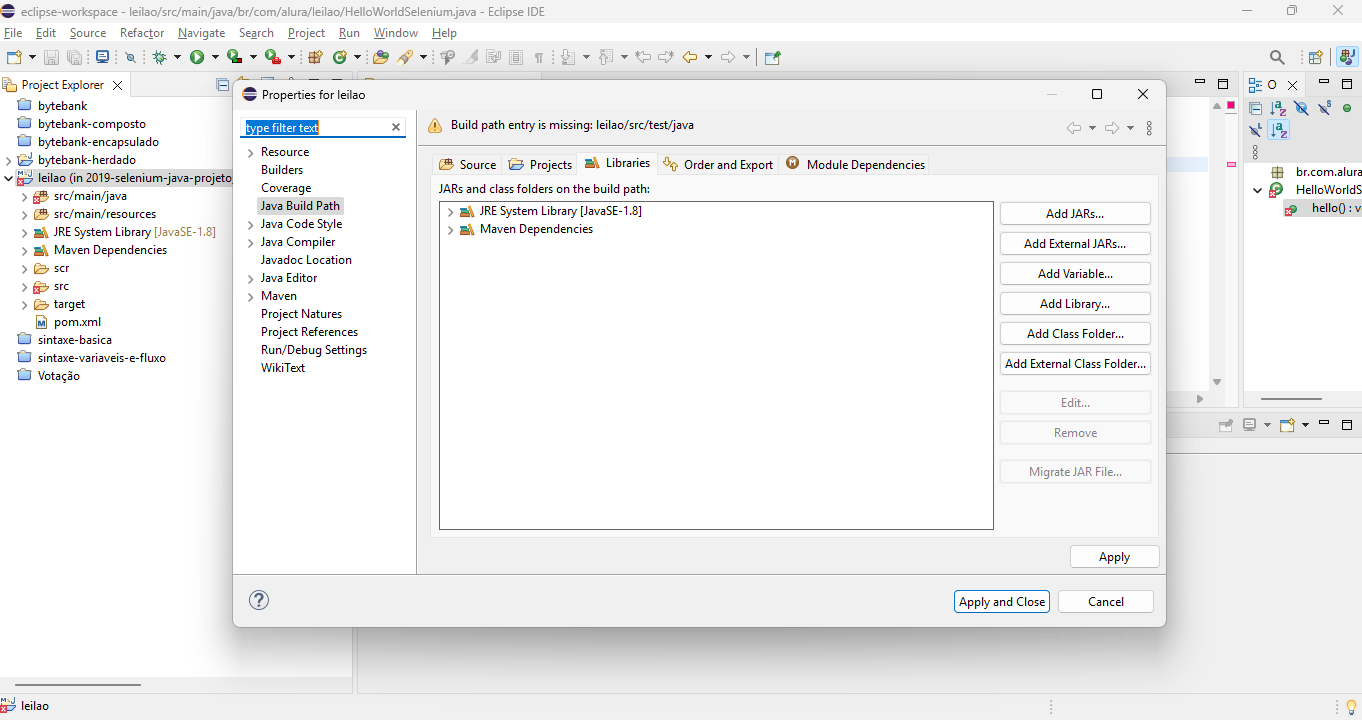The width and height of the screenshot is (1362, 720).
Task: Click the Open Type folder icon
Action: point(380,57)
